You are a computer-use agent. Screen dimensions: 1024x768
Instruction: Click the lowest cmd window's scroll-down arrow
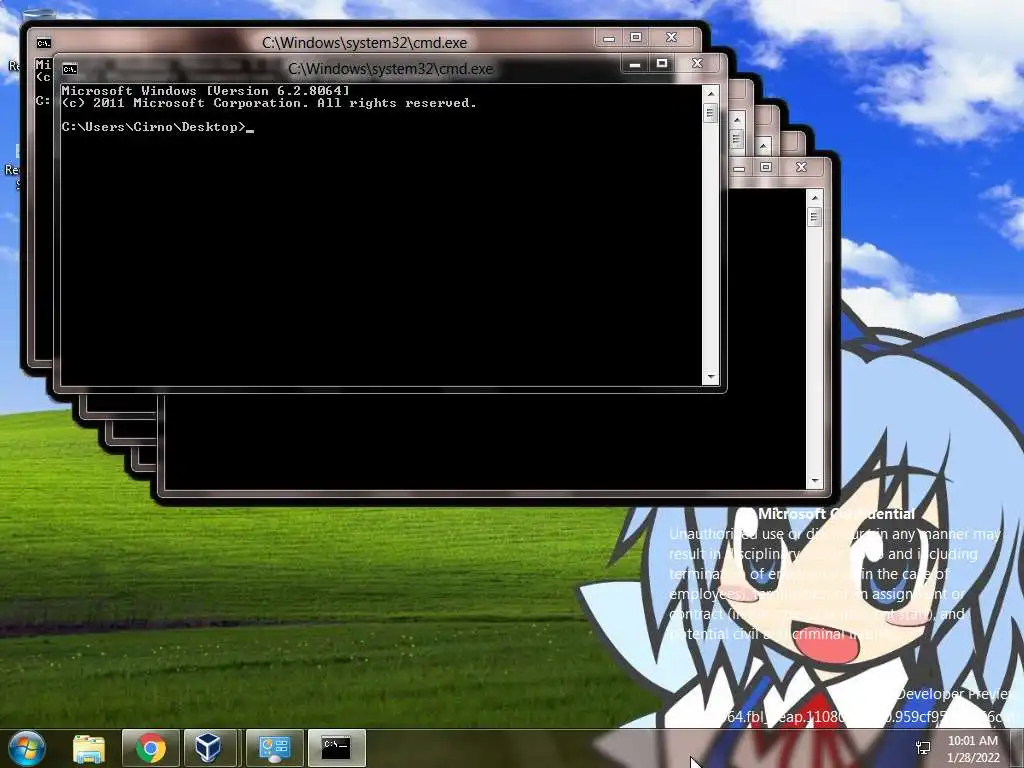coord(814,481)
